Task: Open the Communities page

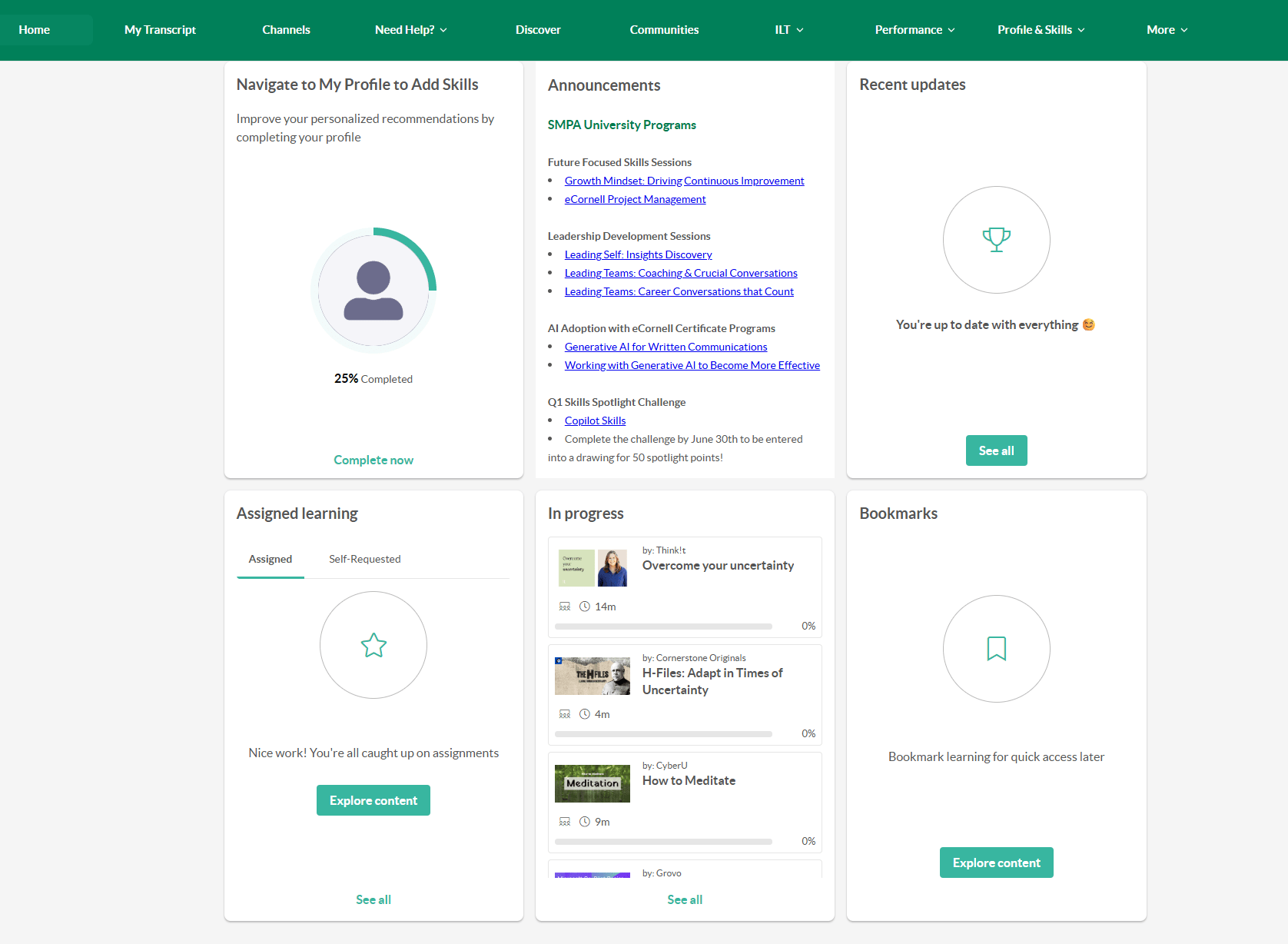Action: click(664, 30)
